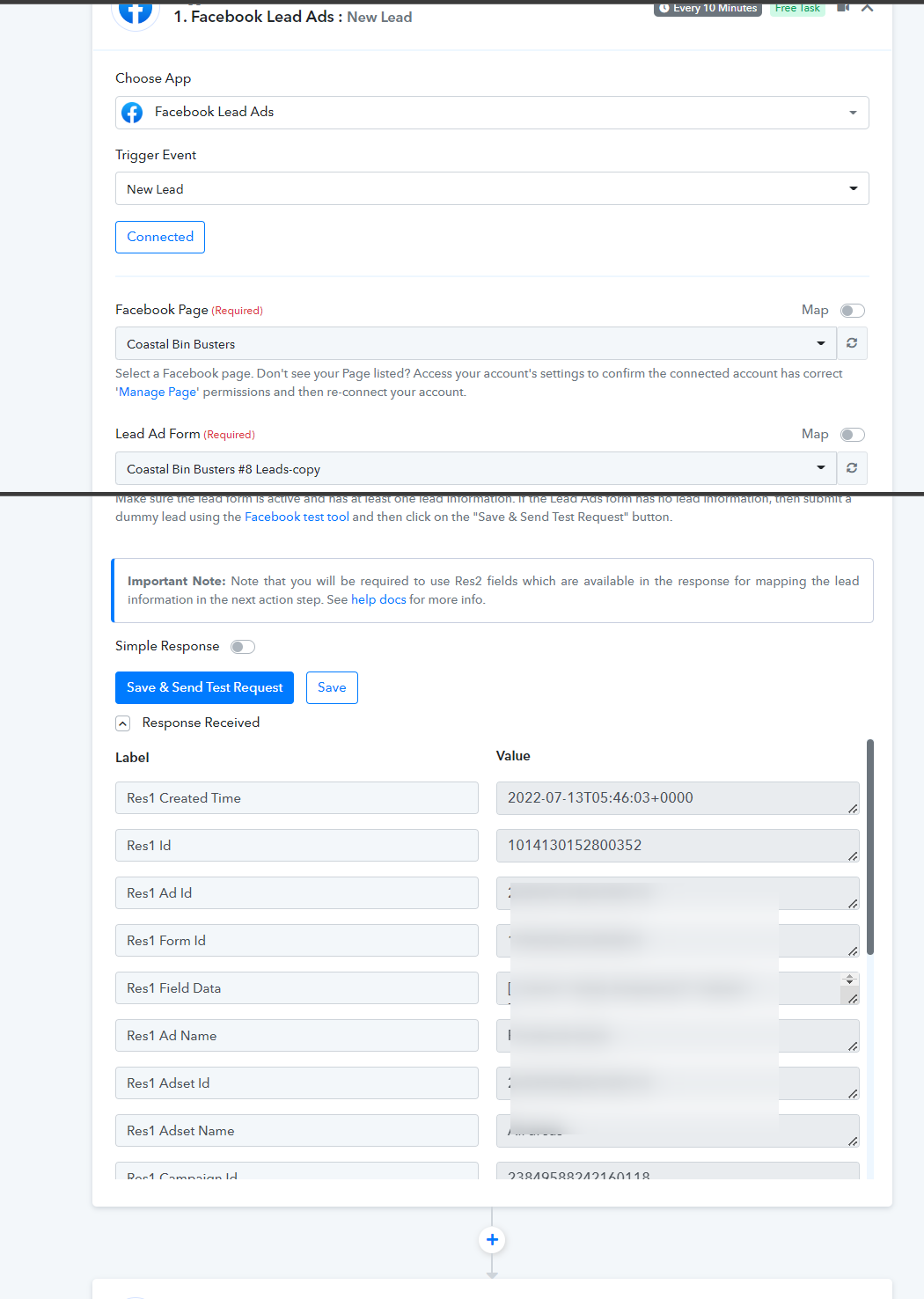Collapse the Facebook Lead Ads step
Viewport: 924px width, 1299px height.
tap(867, 8)
